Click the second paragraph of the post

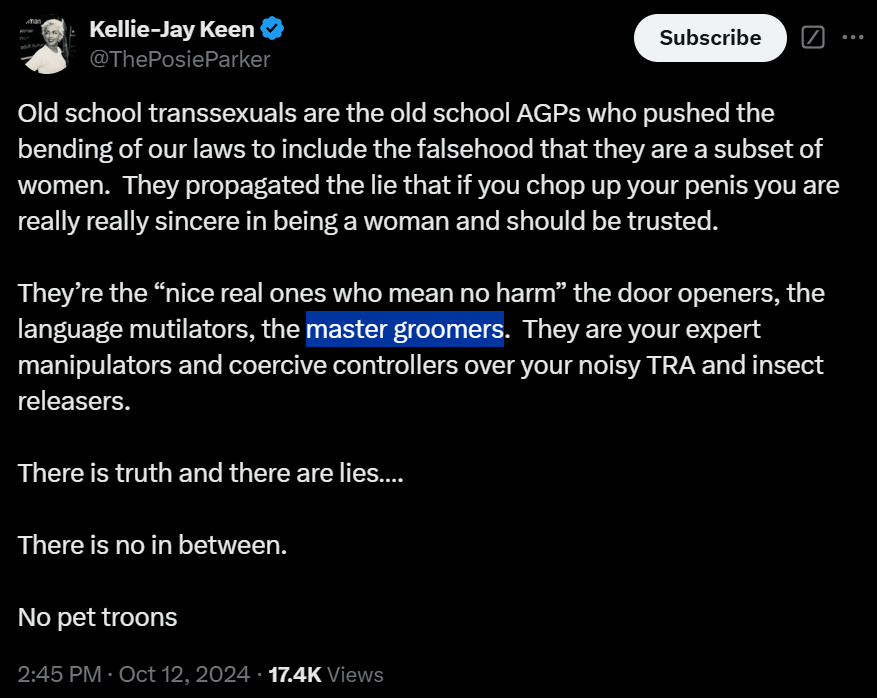pyautogui.click(x=420, y=348)
